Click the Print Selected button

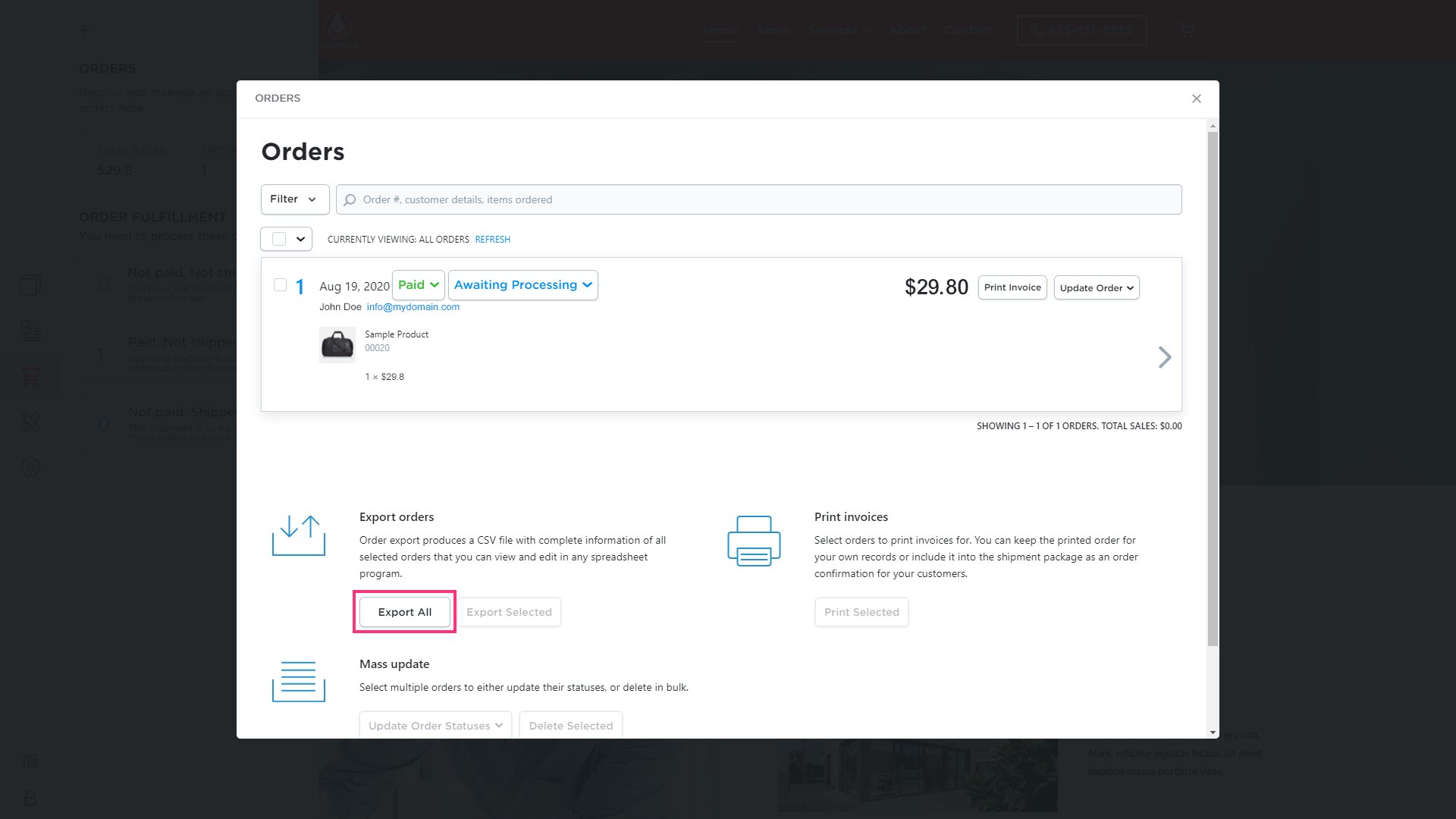pyautogui.click(x=861, y=612)
